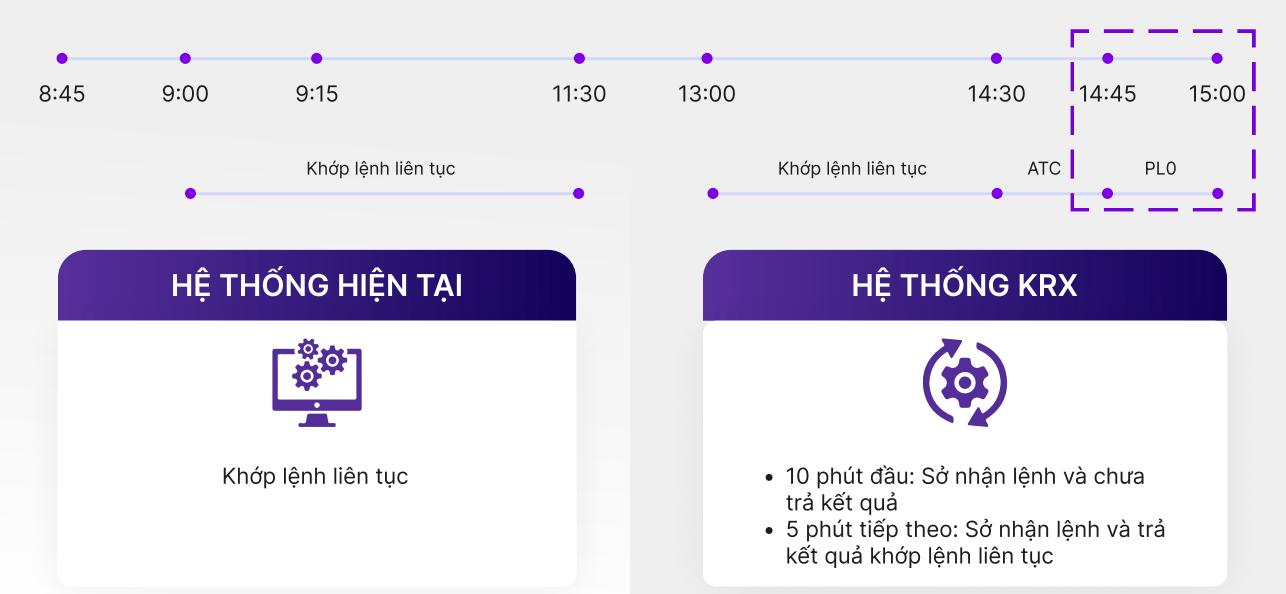Click the morning Khớp lệnh liên tục label
The width and height of the screenshot is (1286, 594).
click(x=381, y=169)
